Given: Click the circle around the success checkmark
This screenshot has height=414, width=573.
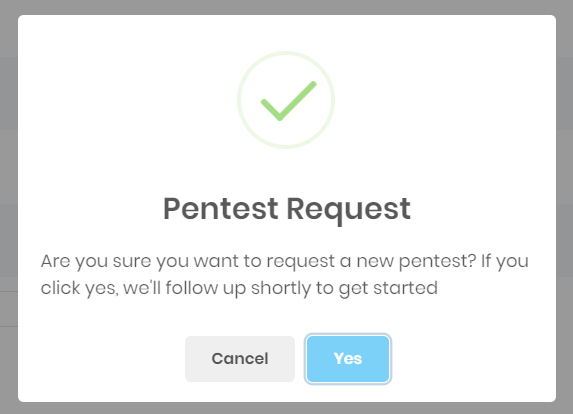Looking at the screenshot, I should click(286, 100).
